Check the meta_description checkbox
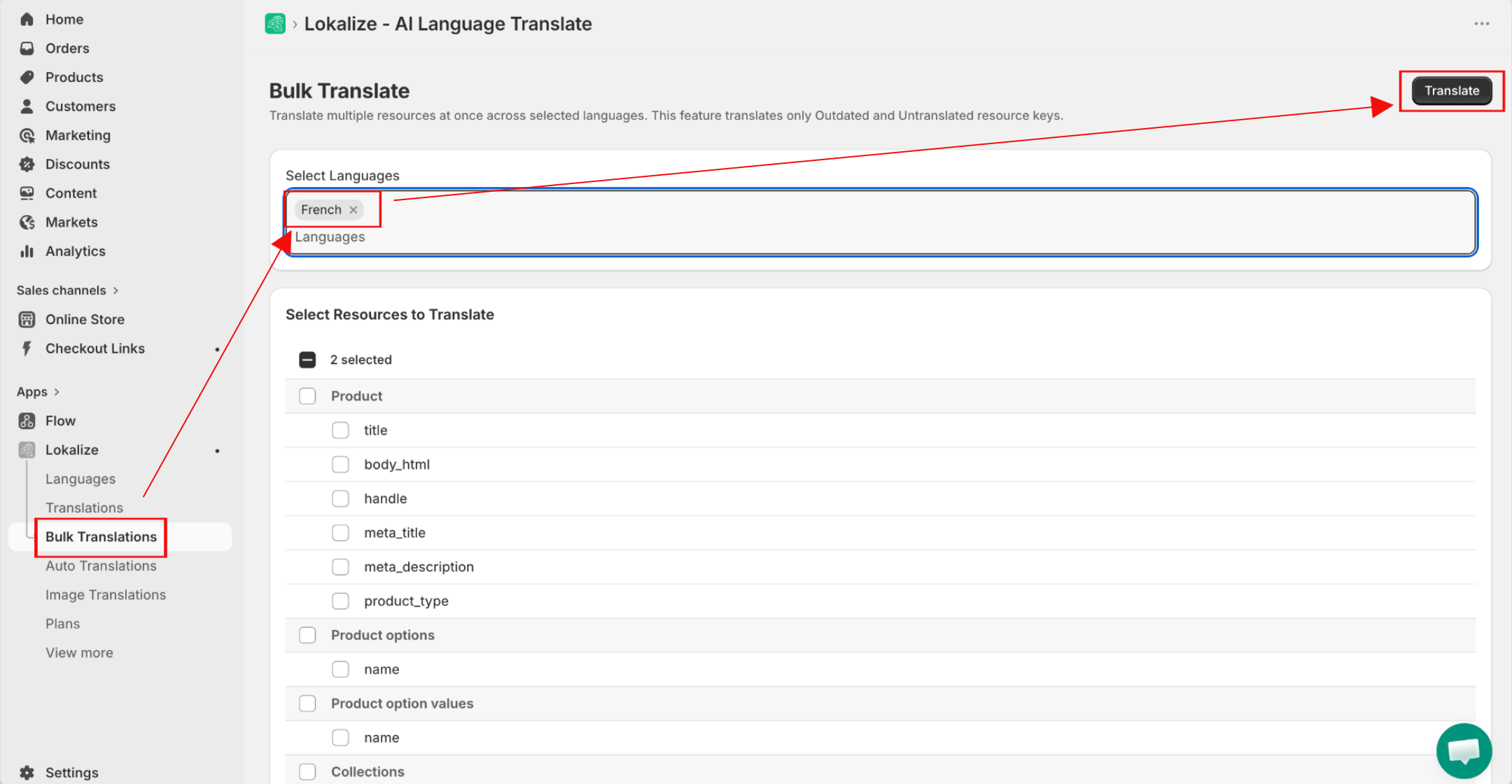Screen dimensions: 1512x784 (x=340, y=567)
